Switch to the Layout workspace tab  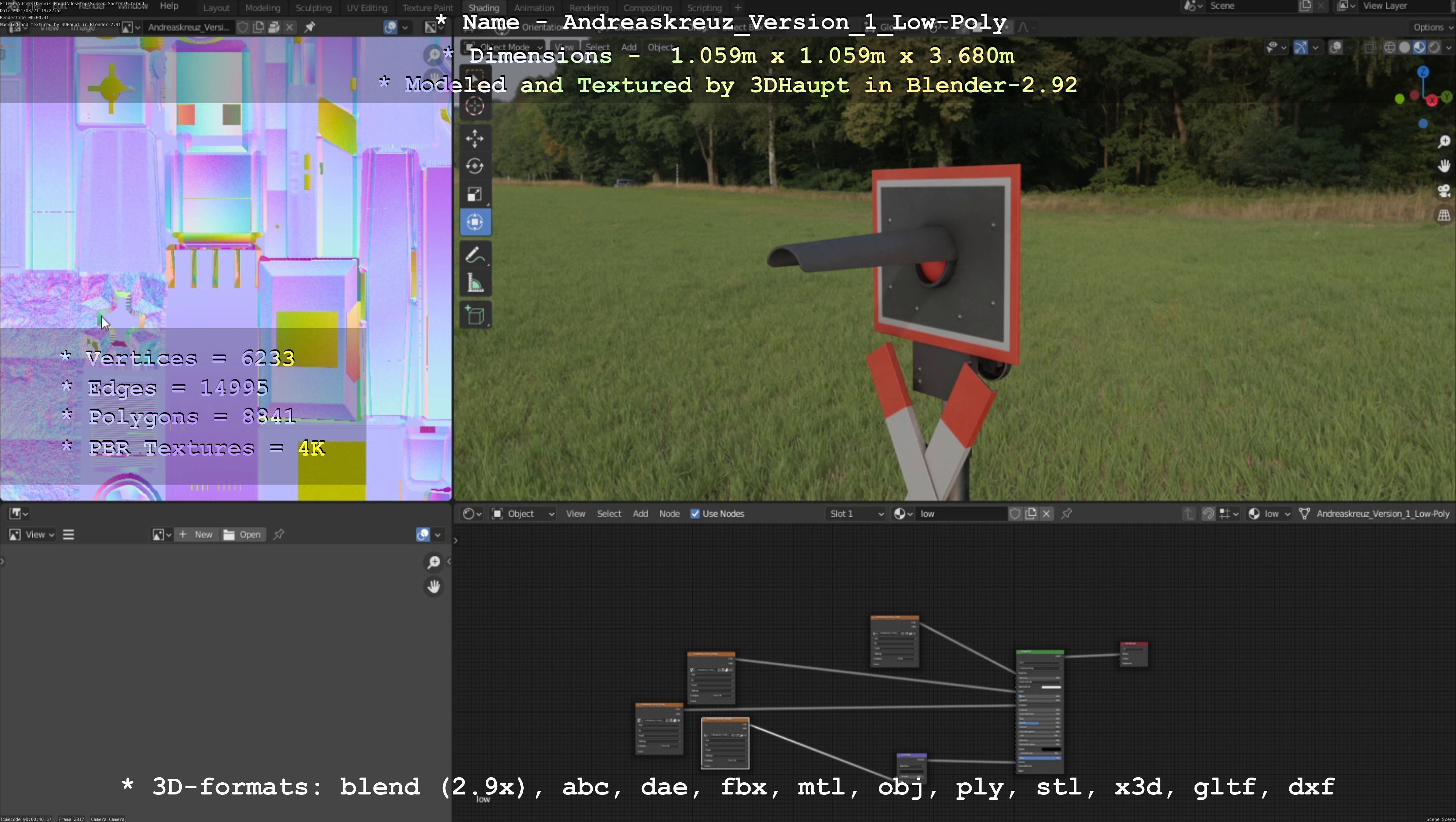pyautogui.click(x=217, y=8)
